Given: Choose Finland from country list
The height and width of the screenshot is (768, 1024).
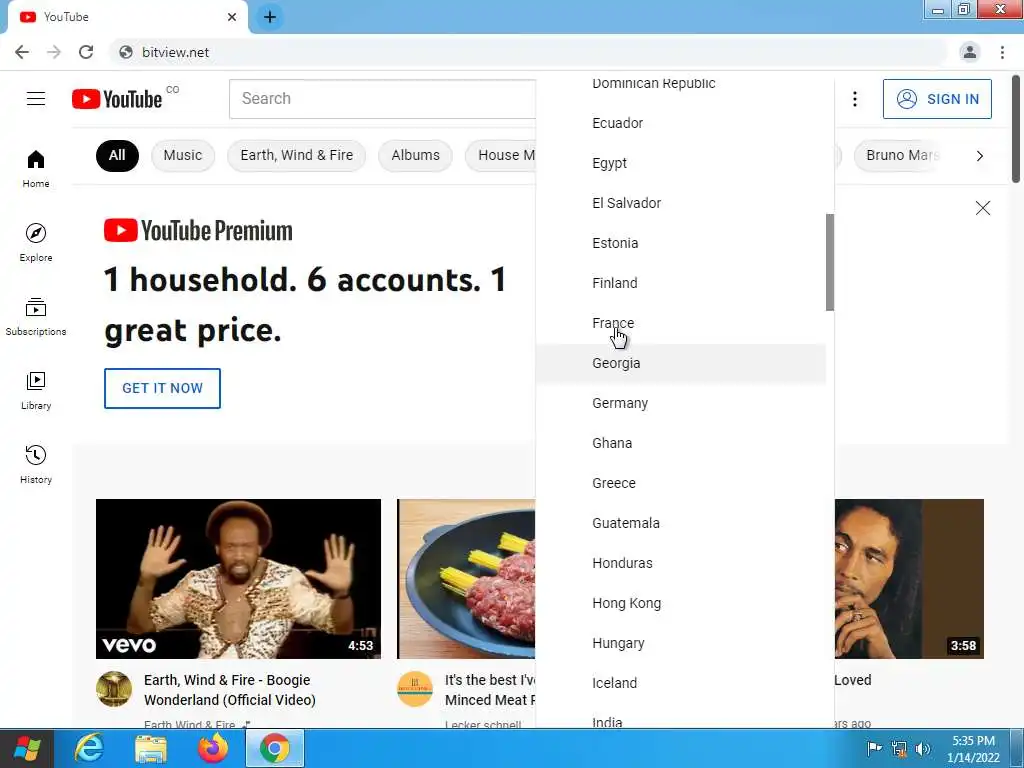Looking at the screenshot, I should click(680, 283).
